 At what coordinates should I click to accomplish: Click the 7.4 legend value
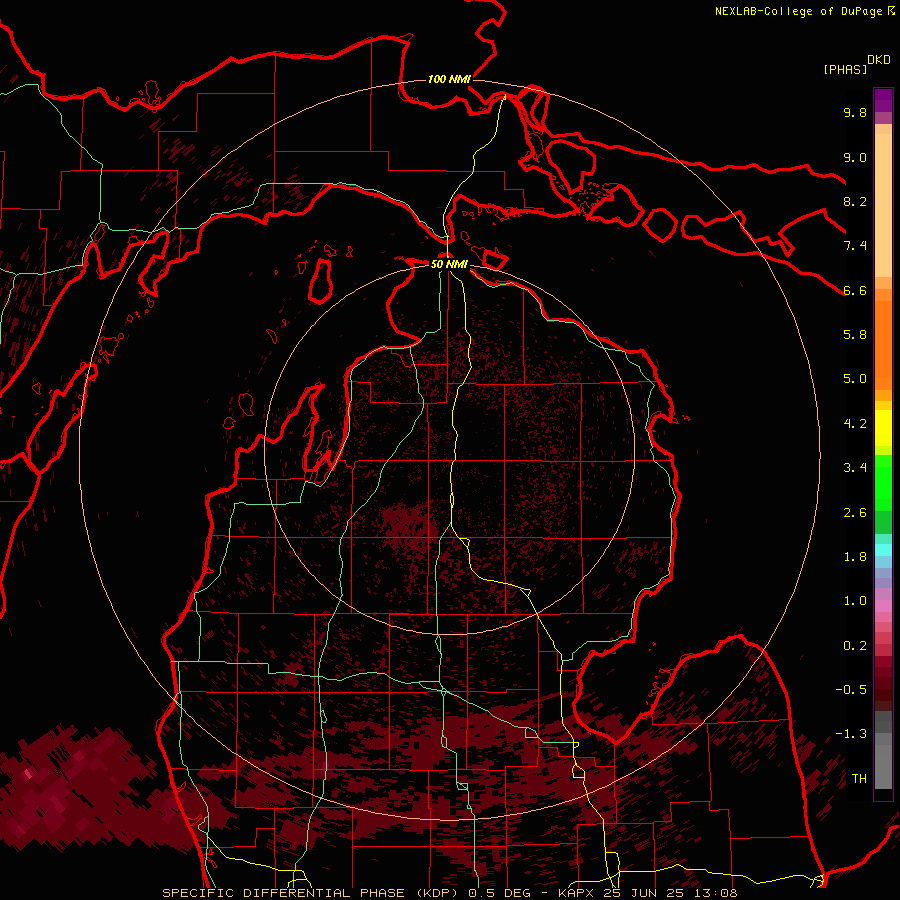click(855, 246)
